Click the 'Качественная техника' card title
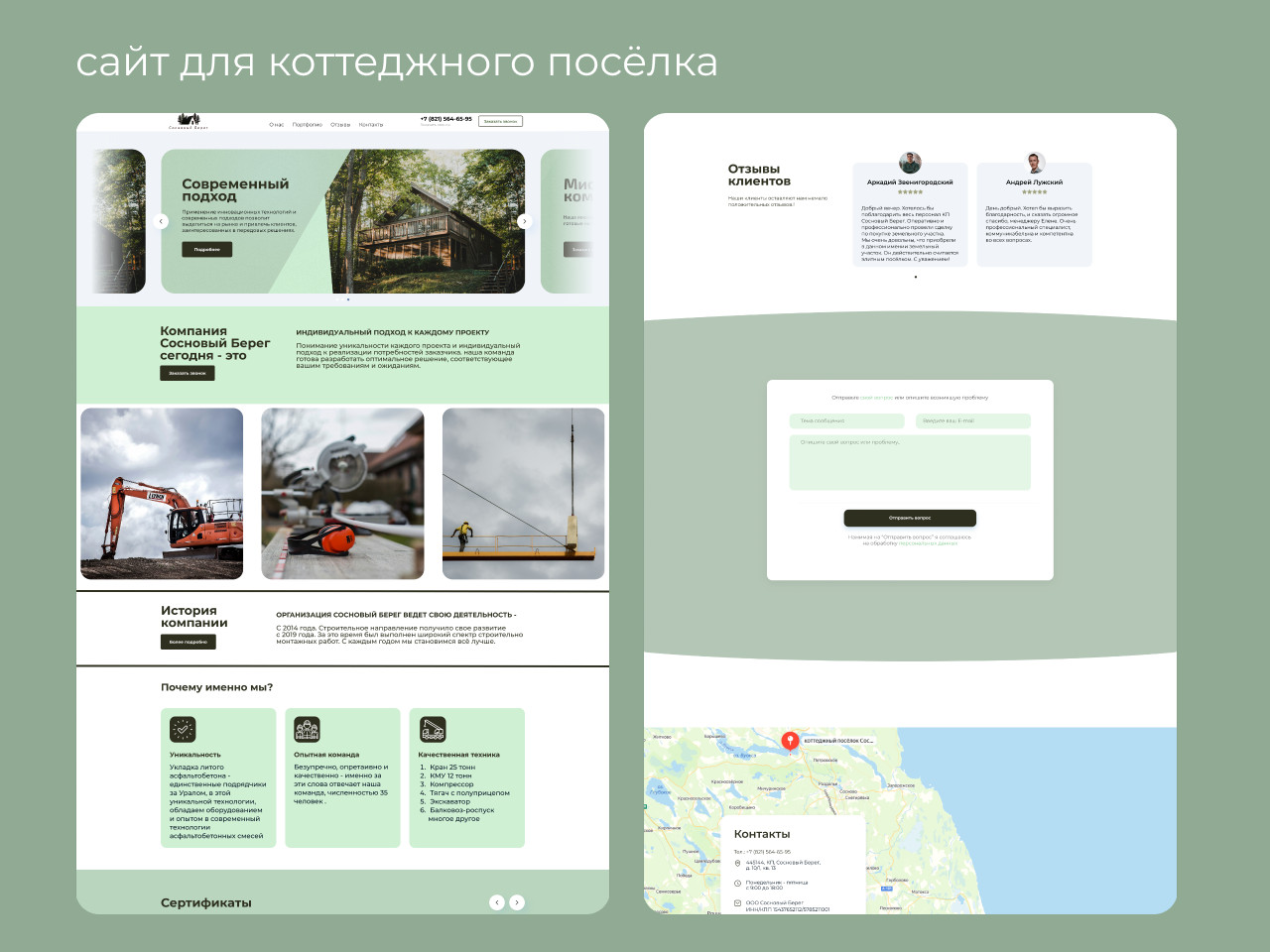 point(458,755)
